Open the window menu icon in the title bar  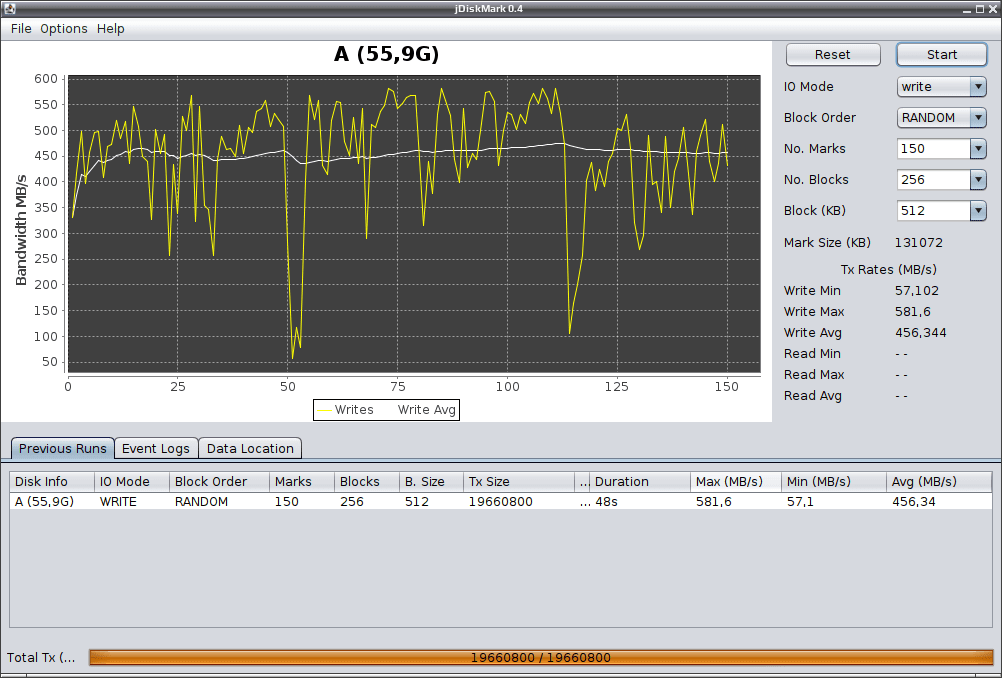point(9,8)
